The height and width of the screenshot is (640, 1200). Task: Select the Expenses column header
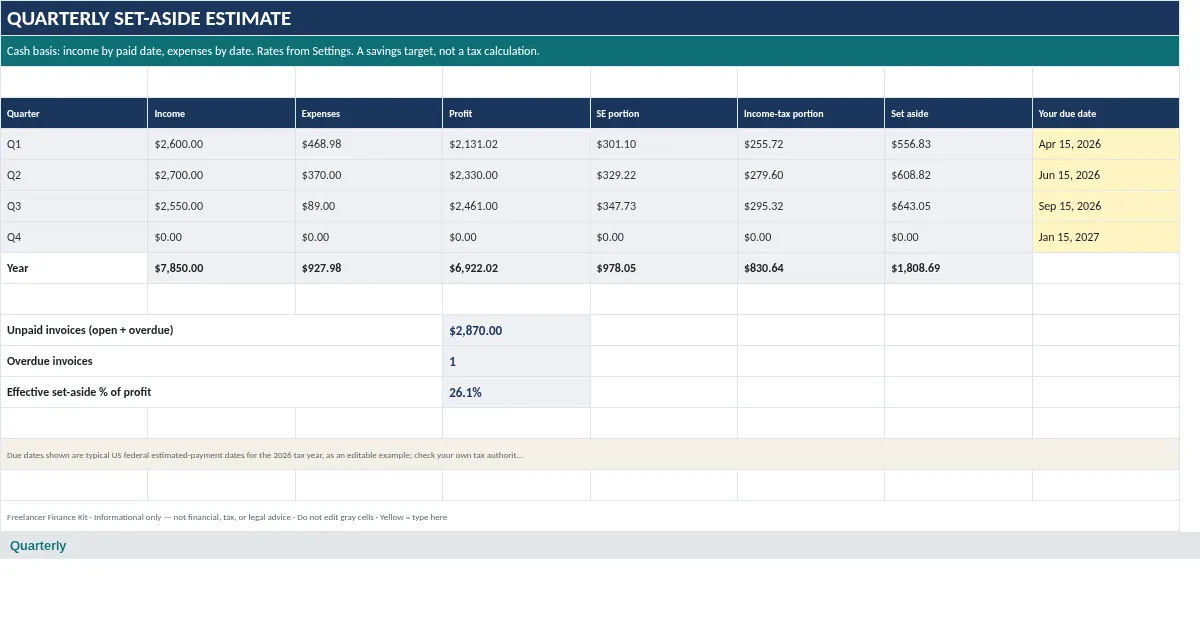click(x=369, y=113)
